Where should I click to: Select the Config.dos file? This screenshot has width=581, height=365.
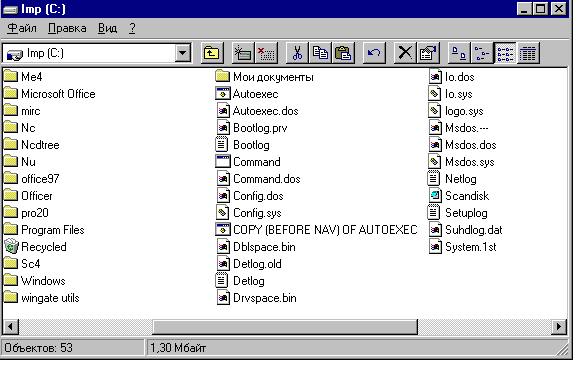point(250,196)
